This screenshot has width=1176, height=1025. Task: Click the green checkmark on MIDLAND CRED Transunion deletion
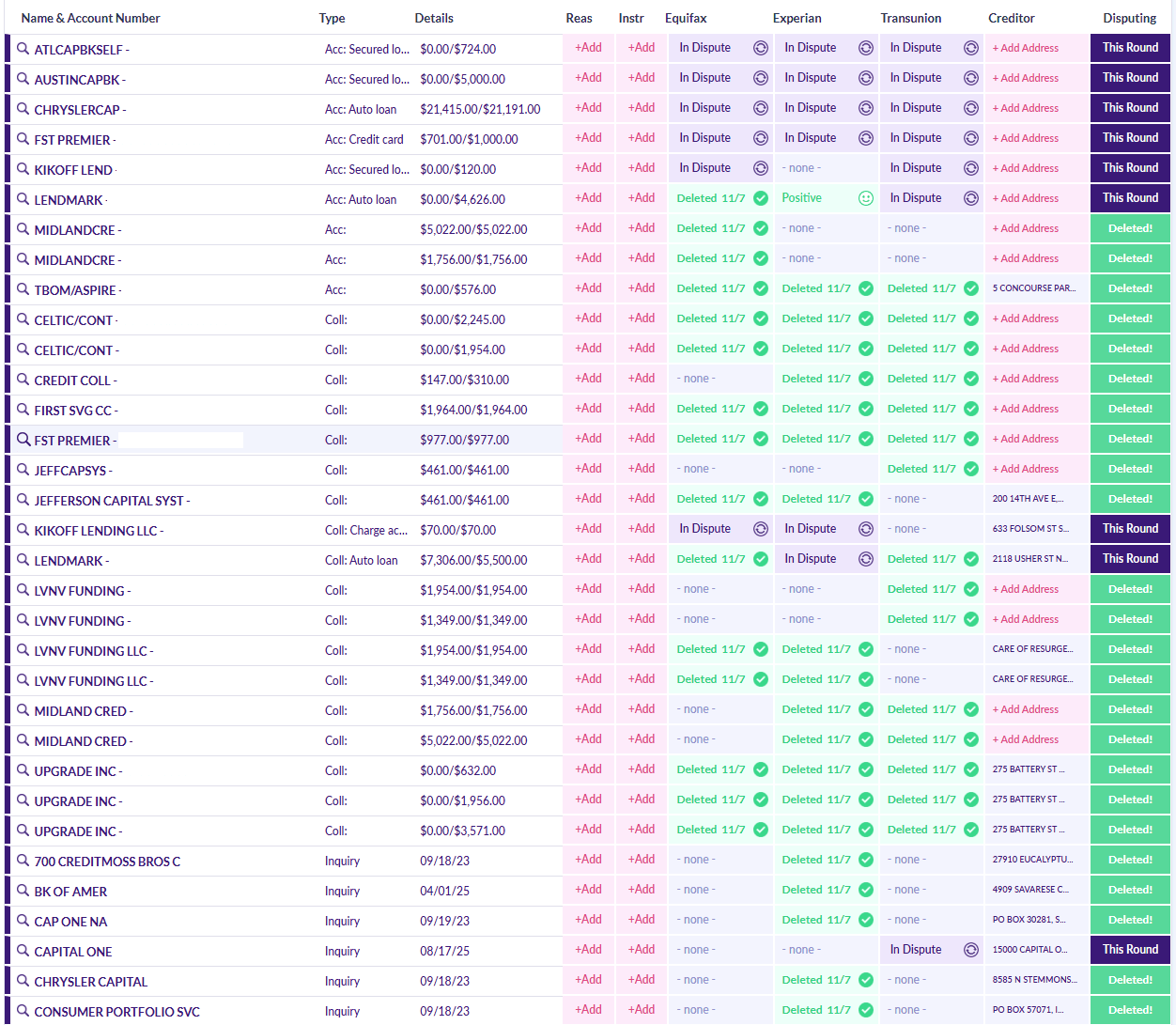click(x=970, y=709)
